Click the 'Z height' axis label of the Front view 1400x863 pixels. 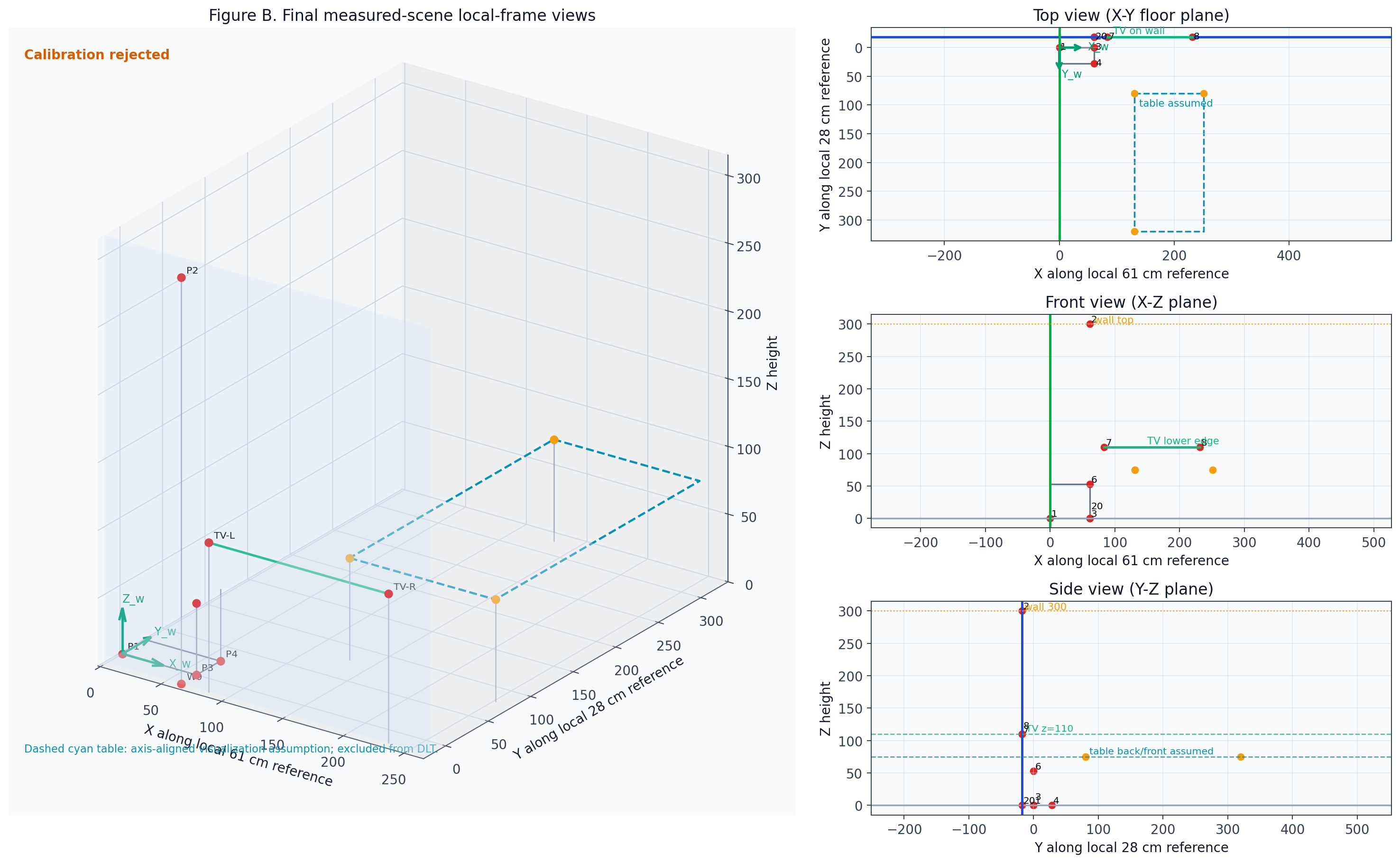(x=825, y=422)
